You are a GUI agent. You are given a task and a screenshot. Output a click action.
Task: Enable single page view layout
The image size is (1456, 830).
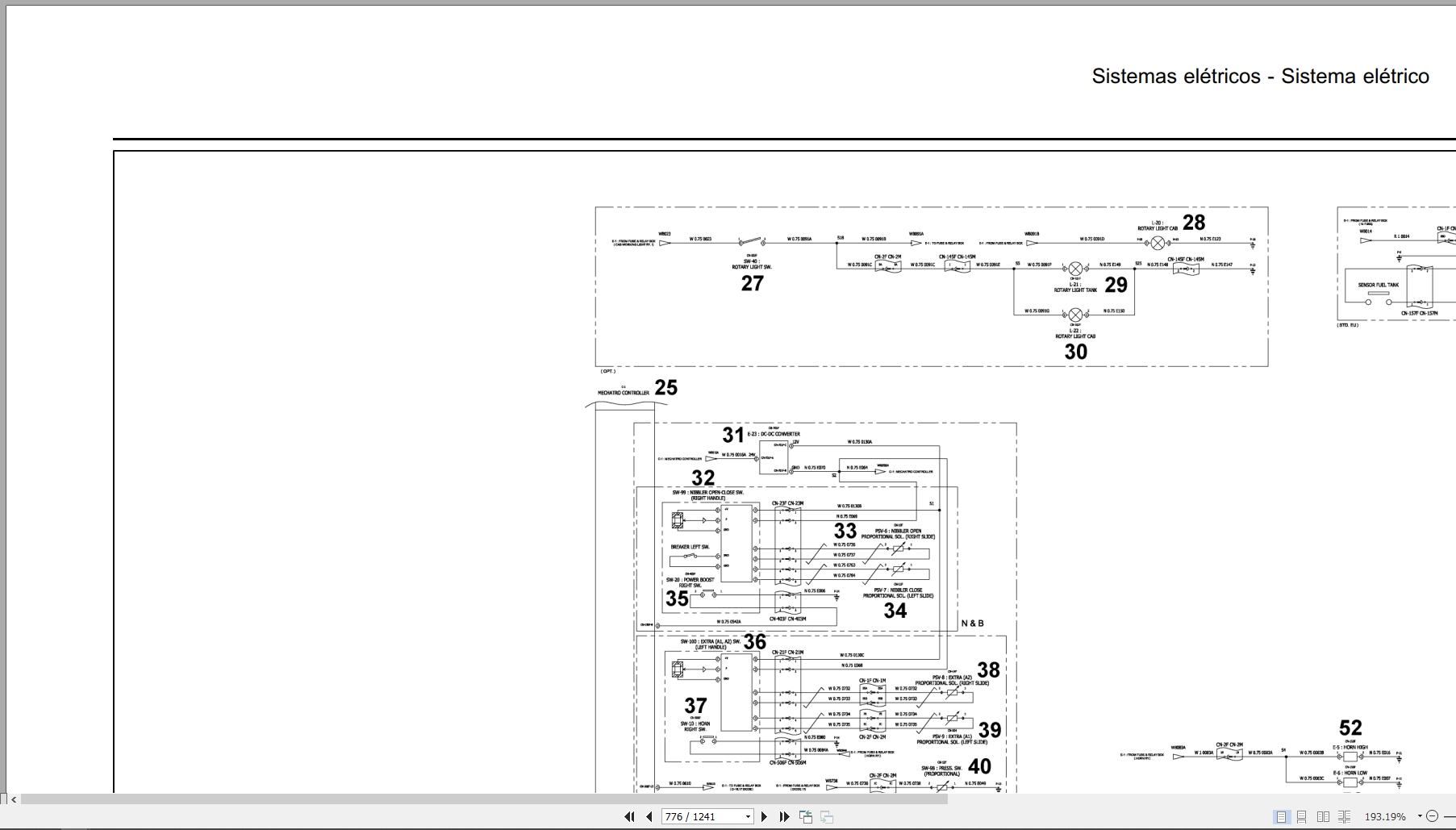1281,817
